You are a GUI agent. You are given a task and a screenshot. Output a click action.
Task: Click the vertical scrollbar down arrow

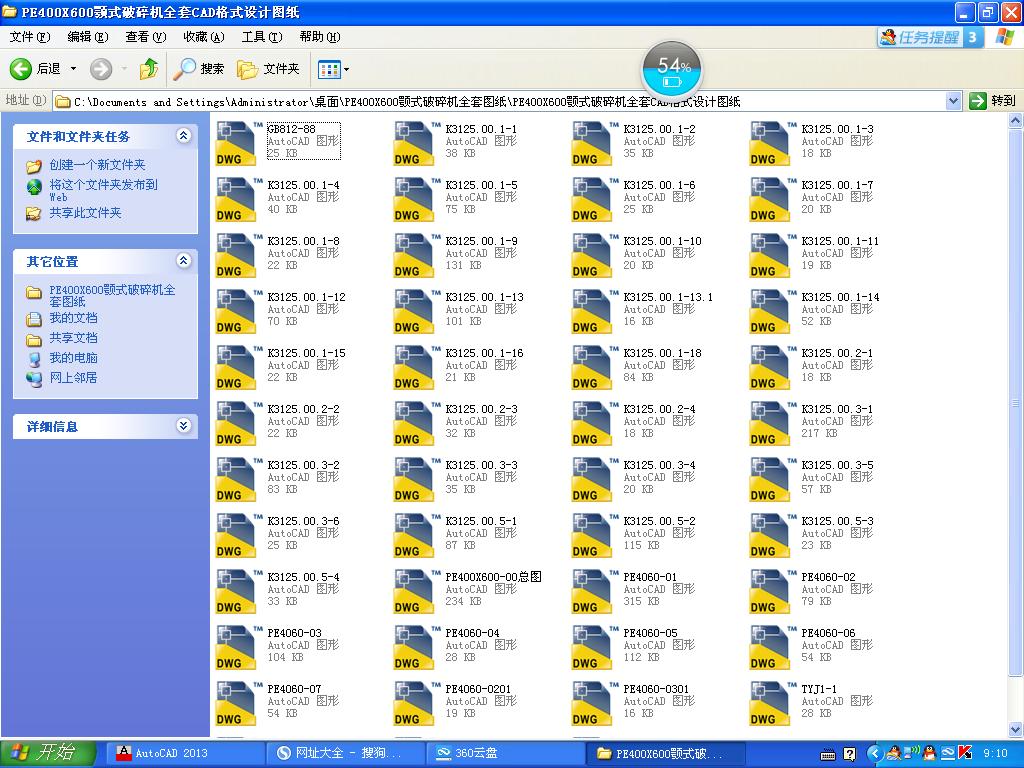click(1016, 729)
